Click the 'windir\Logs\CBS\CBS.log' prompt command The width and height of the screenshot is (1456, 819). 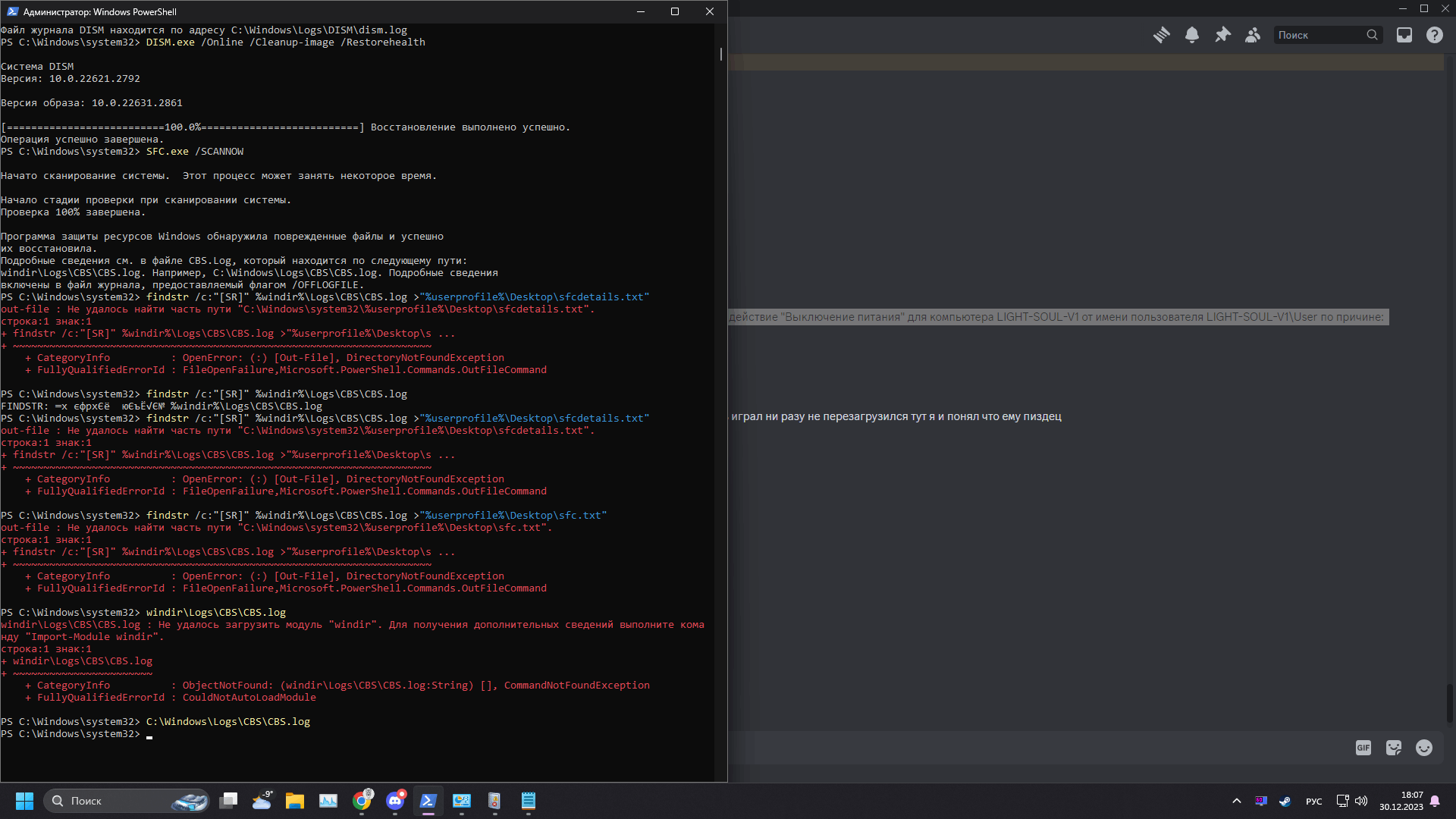tap(216, 613)
